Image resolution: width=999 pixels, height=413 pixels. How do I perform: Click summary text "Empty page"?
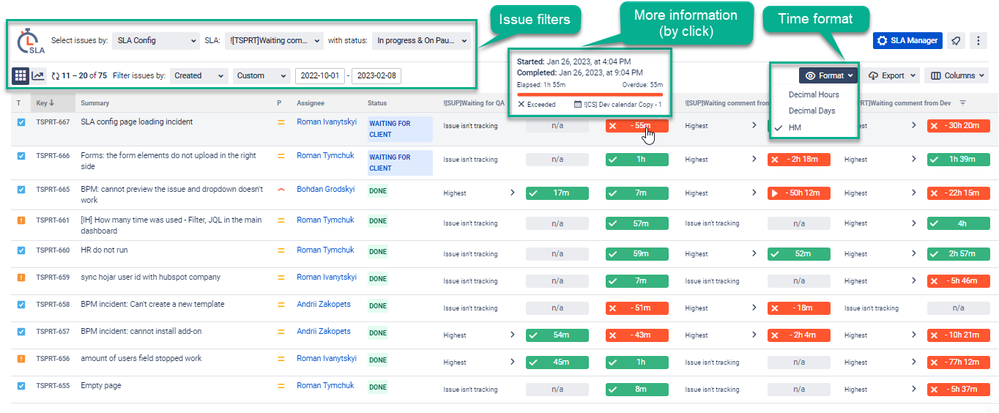click(x=101, y=385)
